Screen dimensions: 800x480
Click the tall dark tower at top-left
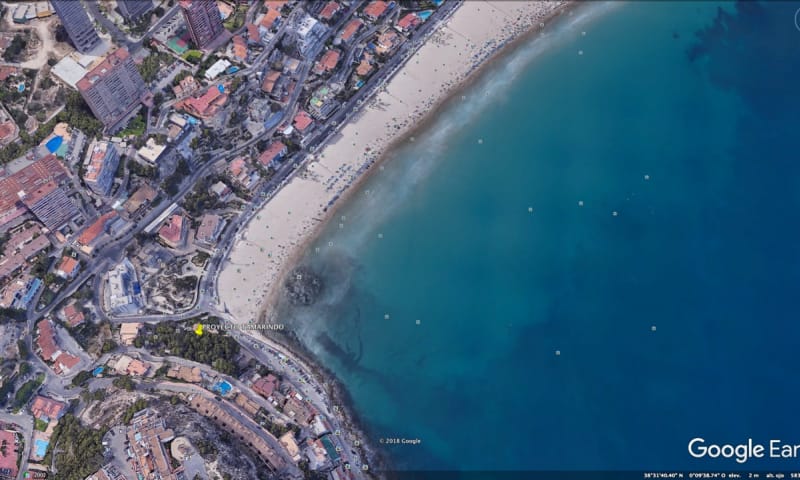click(76, 24)
